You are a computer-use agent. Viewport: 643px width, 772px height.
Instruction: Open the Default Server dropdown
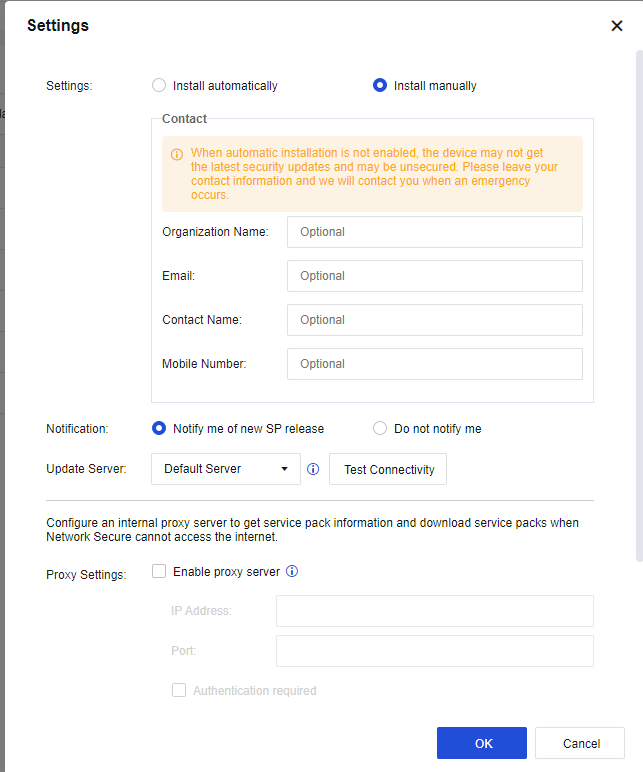tap(226, 469)
